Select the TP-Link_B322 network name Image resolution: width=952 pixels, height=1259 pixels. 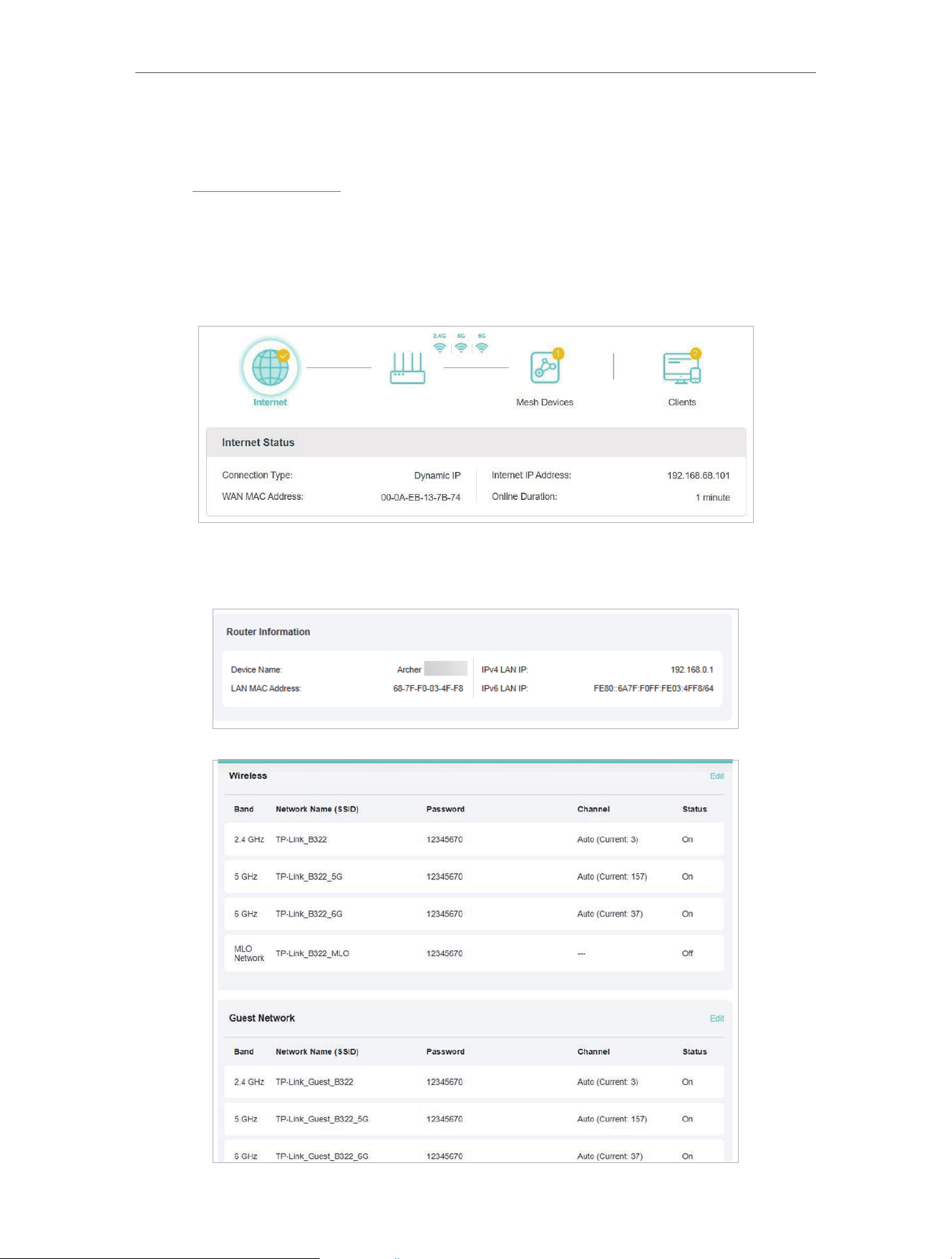301,839
